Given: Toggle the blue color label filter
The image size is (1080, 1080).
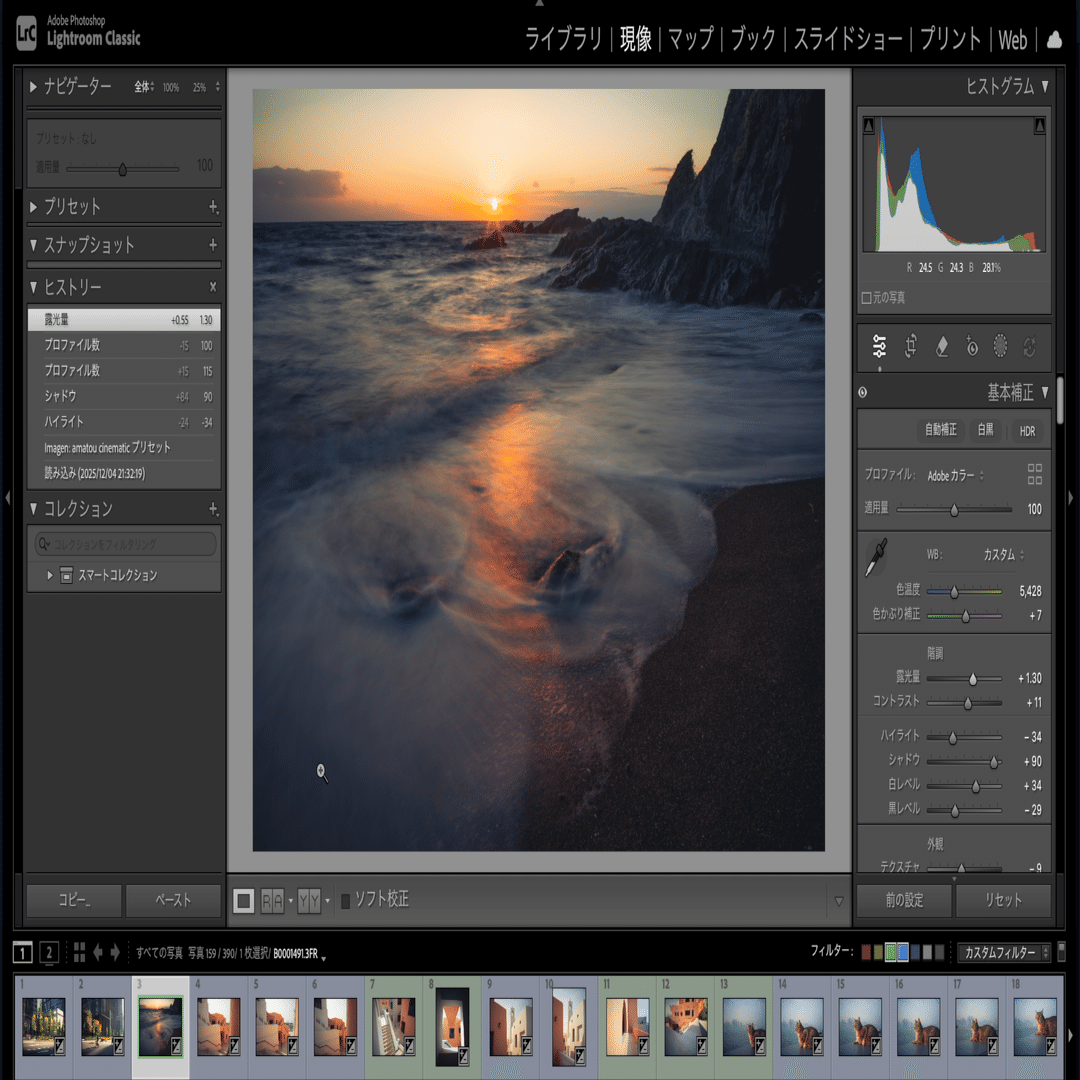Looking at the screenshot, I should pyautogui.click(x=903, y=953).
